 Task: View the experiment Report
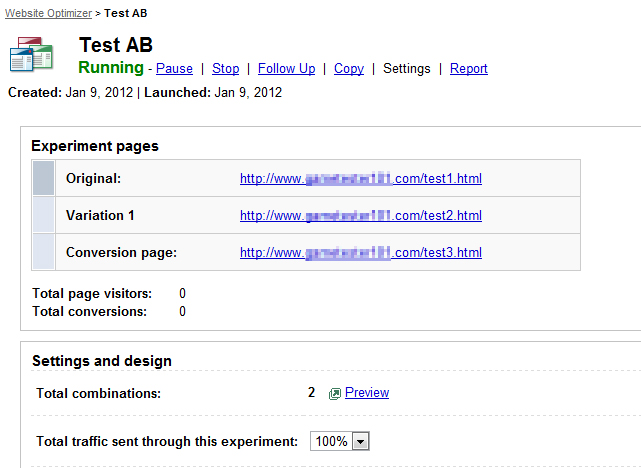pos(468,69)
